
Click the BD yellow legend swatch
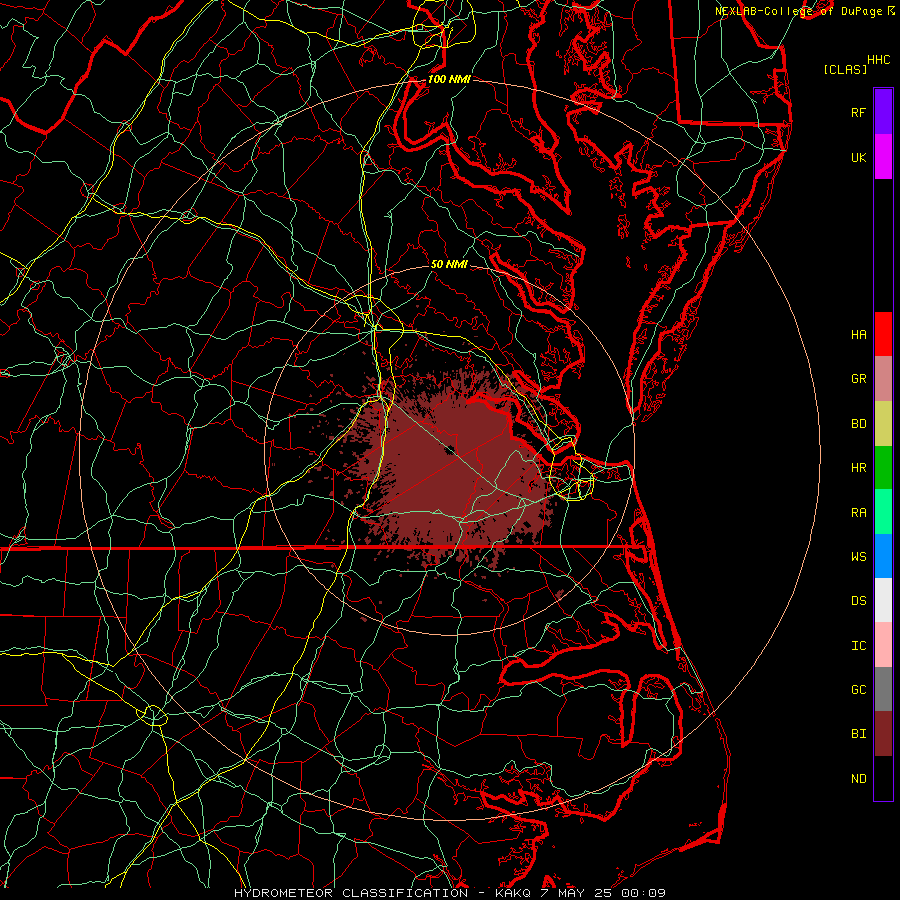click(x=883, y=424)
